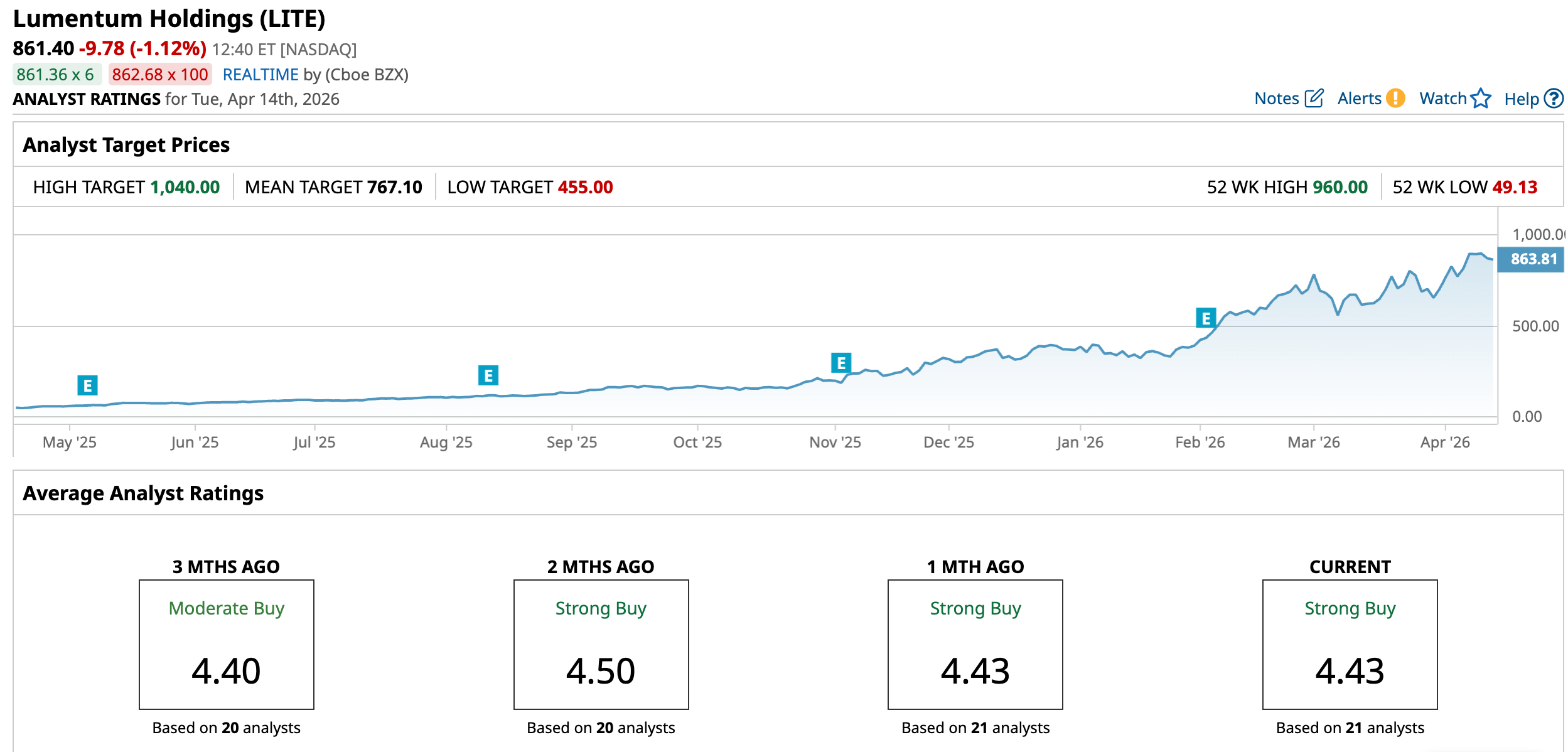Screen dimensions: 1568x752
Task: Click the 1 MTH AGO Strong Buy rating box
Action: pos(975,644)
